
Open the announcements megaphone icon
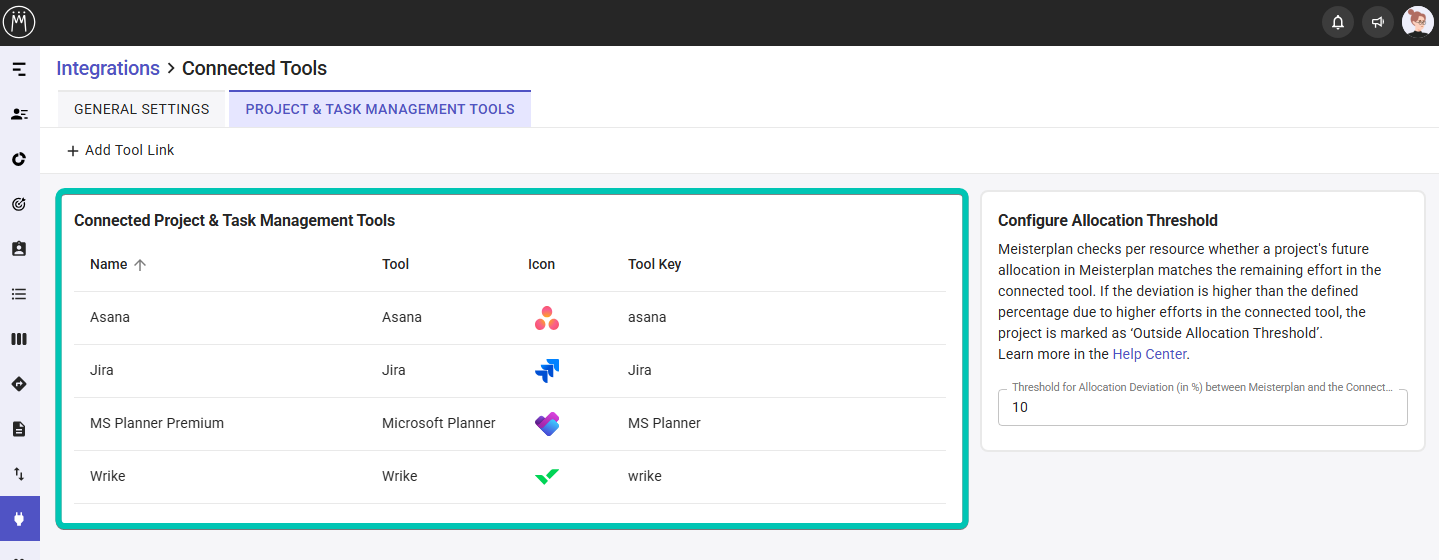pos(1378,22)
